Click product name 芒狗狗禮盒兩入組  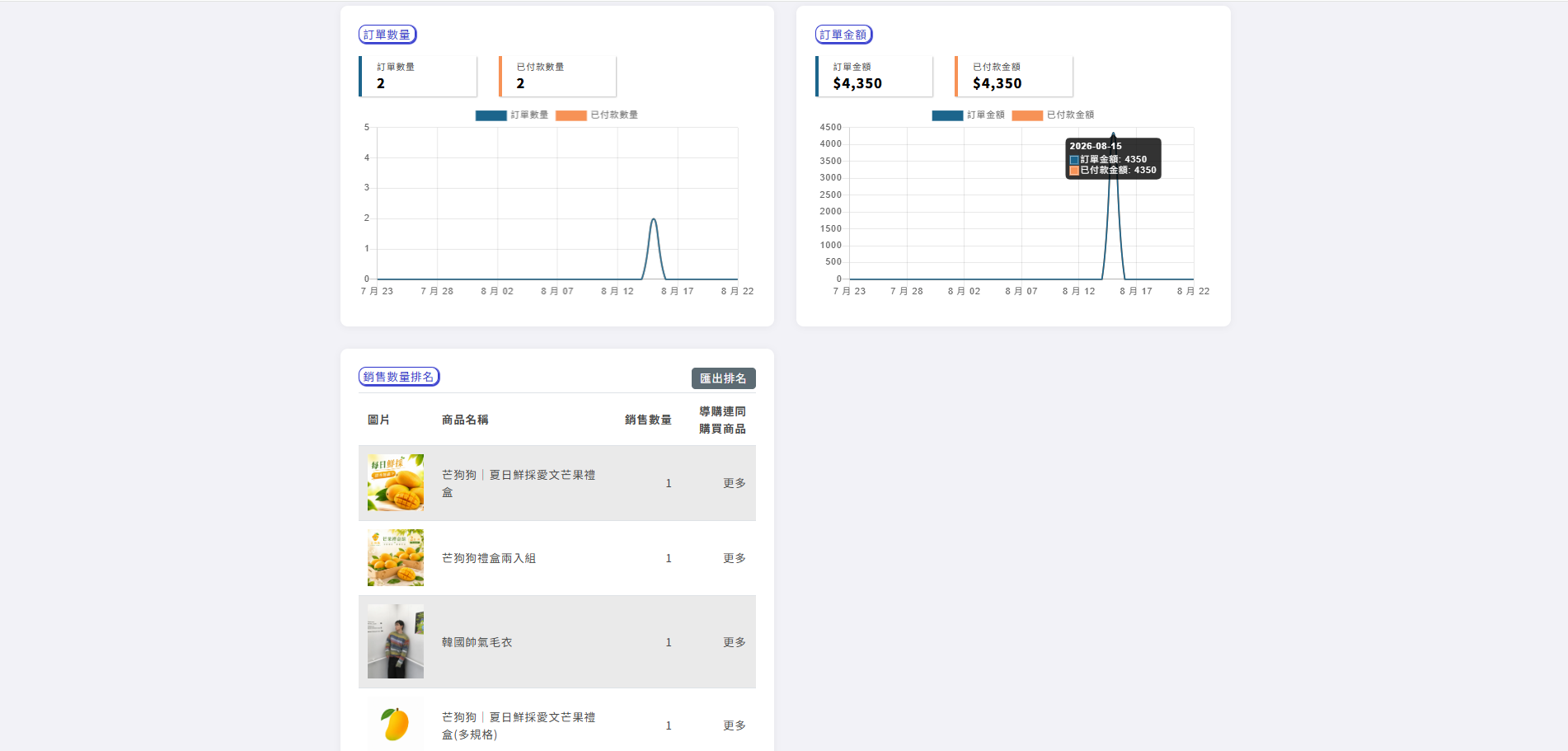[x=489, y=558]
